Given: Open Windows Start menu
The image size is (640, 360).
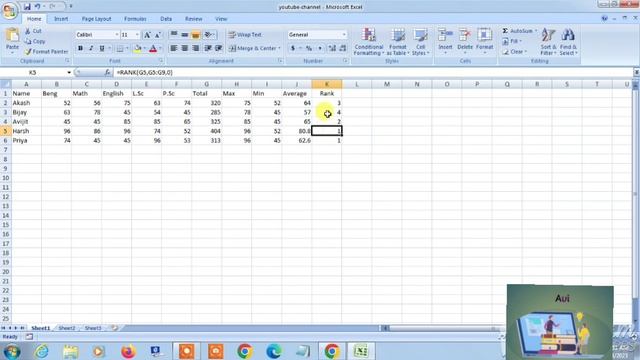Looking at the screenshot, I should [x=12, y=351].
